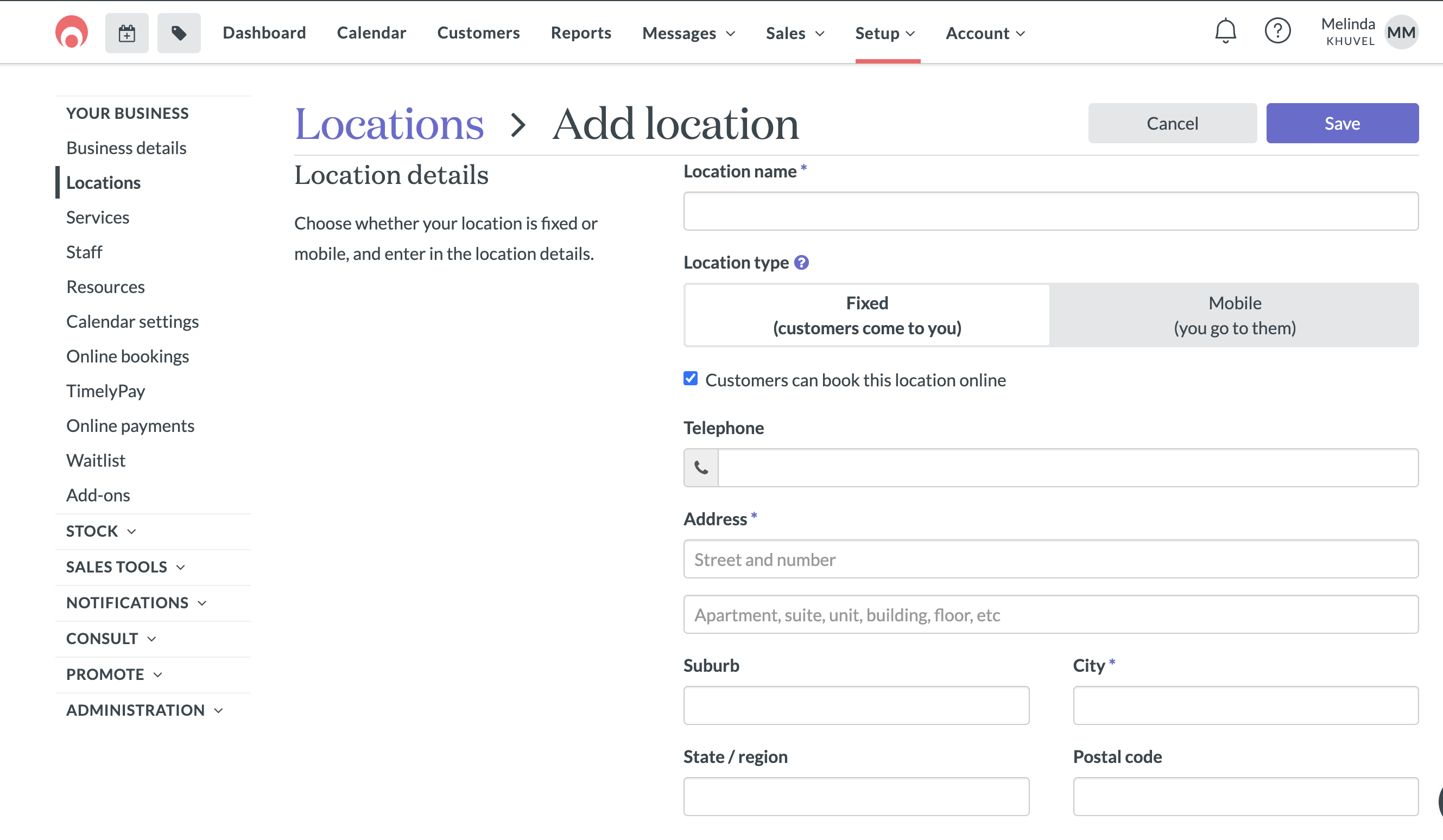This screenshot has height=840, width=1443.
Task: Cancel adding the location
Action: pos(1172,123)
